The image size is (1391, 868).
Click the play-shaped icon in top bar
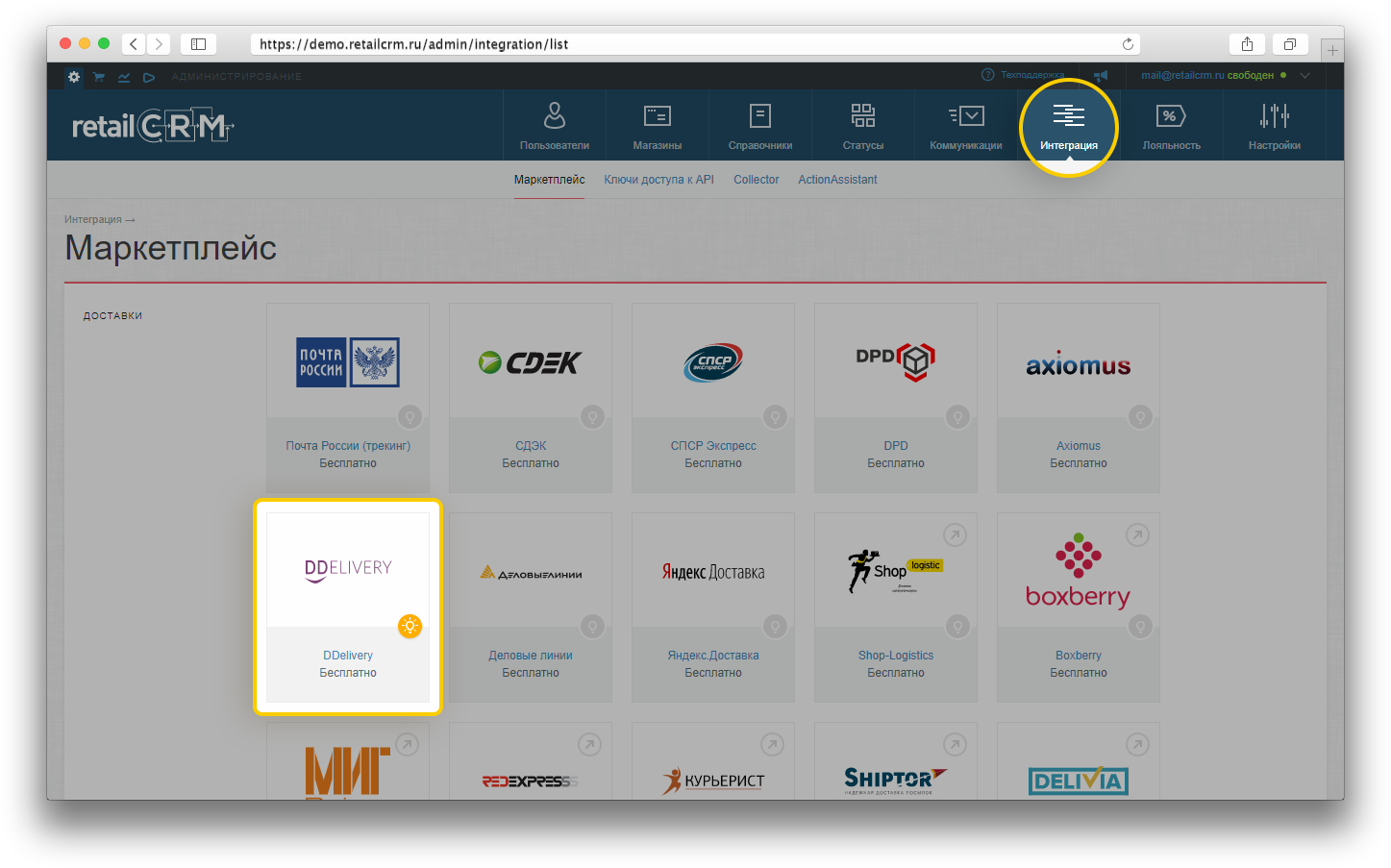point(149,77)
